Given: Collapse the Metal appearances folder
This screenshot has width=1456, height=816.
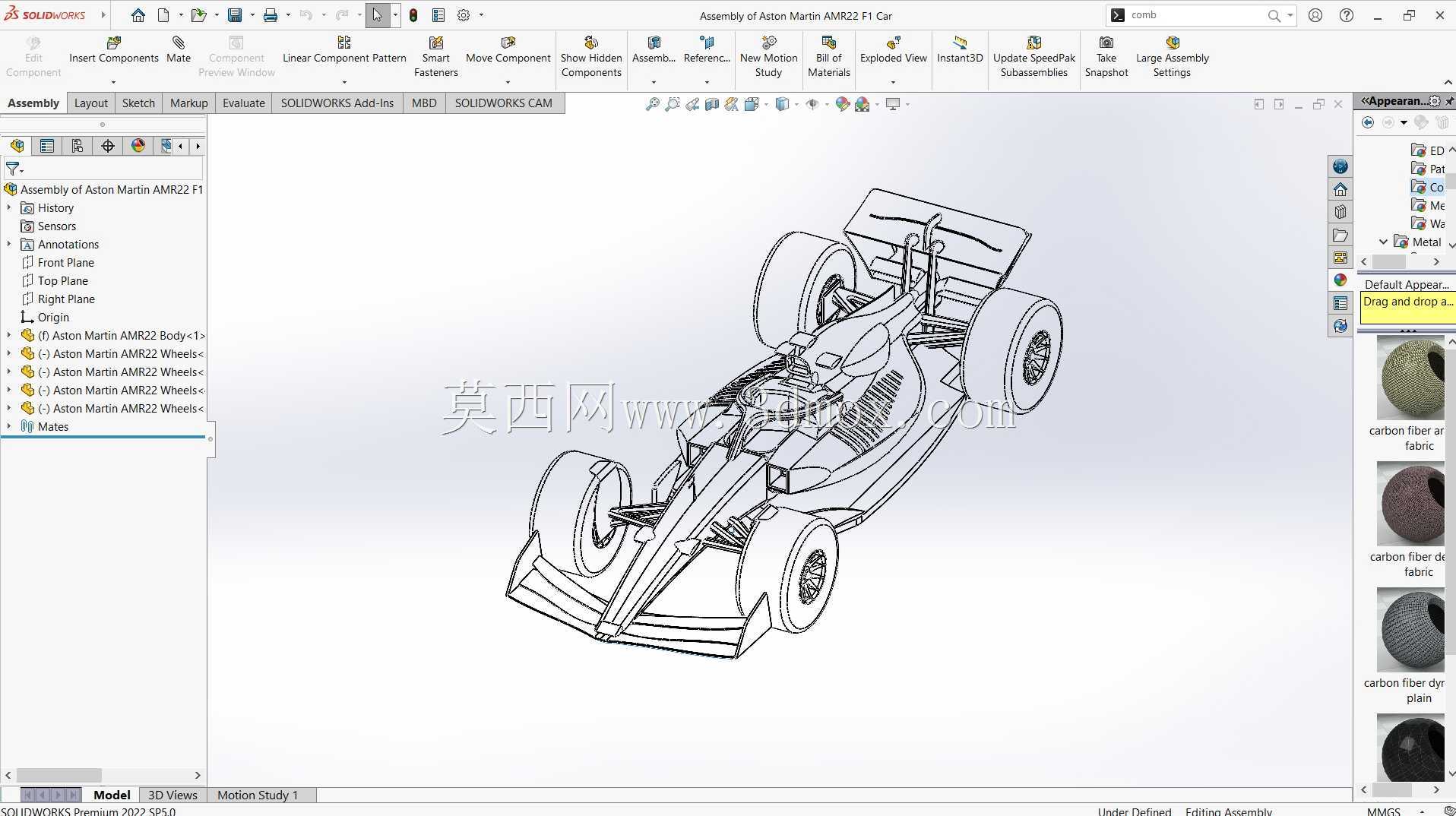Looking at the screenshot, I should (x=1383, y=242).
